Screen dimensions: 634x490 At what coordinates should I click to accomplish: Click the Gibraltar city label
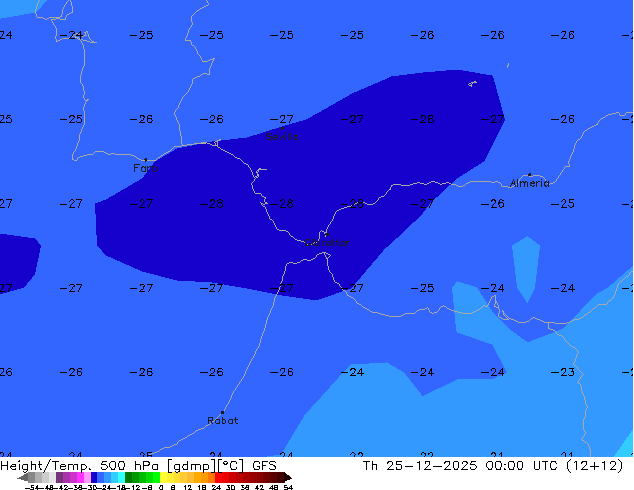[327, 243]
